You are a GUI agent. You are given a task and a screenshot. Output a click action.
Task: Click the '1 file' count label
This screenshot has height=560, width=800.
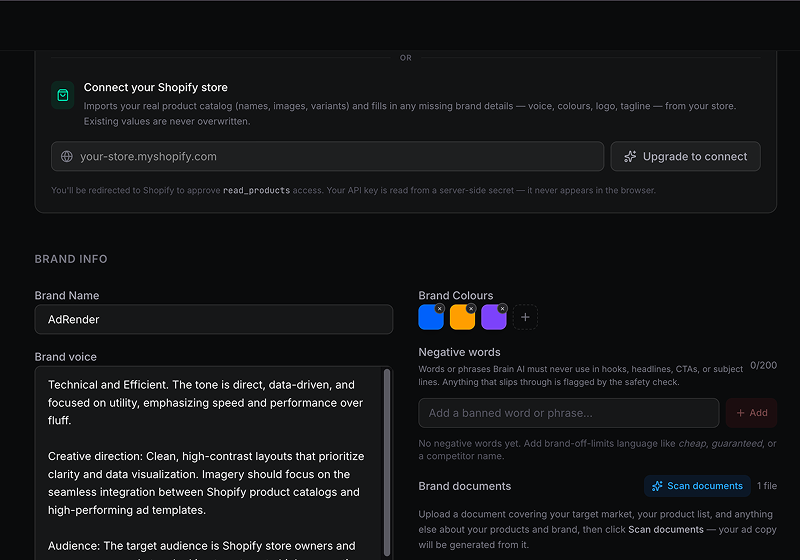[767, 486]
